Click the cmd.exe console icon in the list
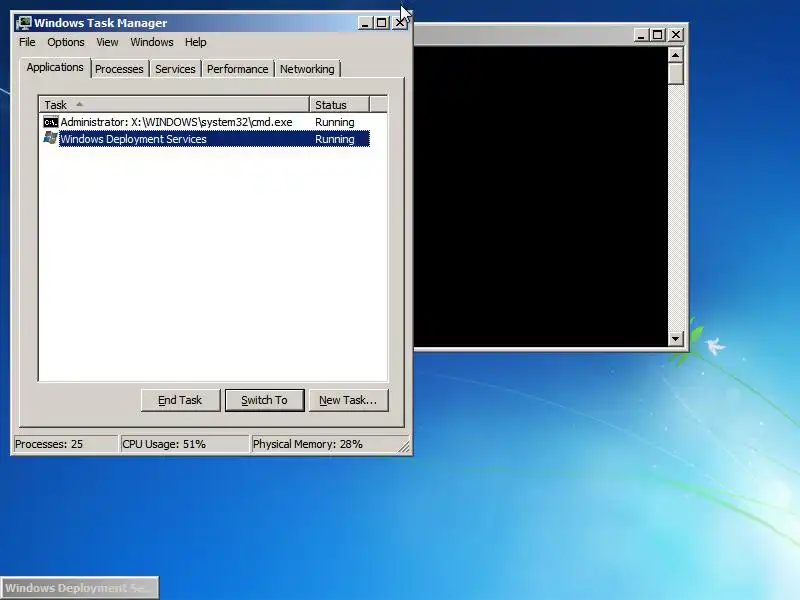This screenshot has width=800, height=600. point(51,122)
